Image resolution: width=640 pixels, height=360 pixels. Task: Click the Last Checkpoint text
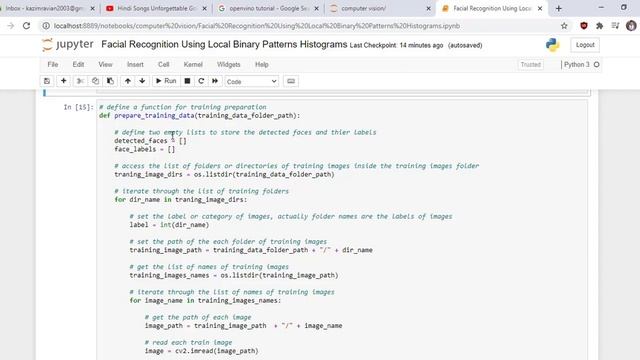point(396,45)
